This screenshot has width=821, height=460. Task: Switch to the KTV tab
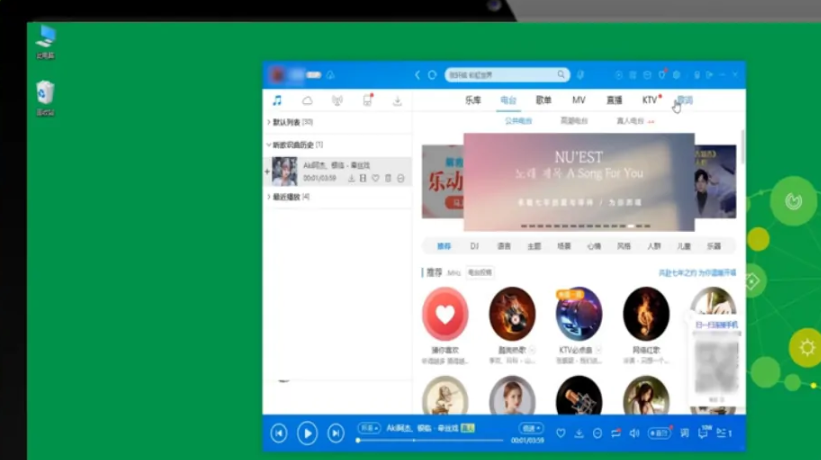click(x=650, y=100)
